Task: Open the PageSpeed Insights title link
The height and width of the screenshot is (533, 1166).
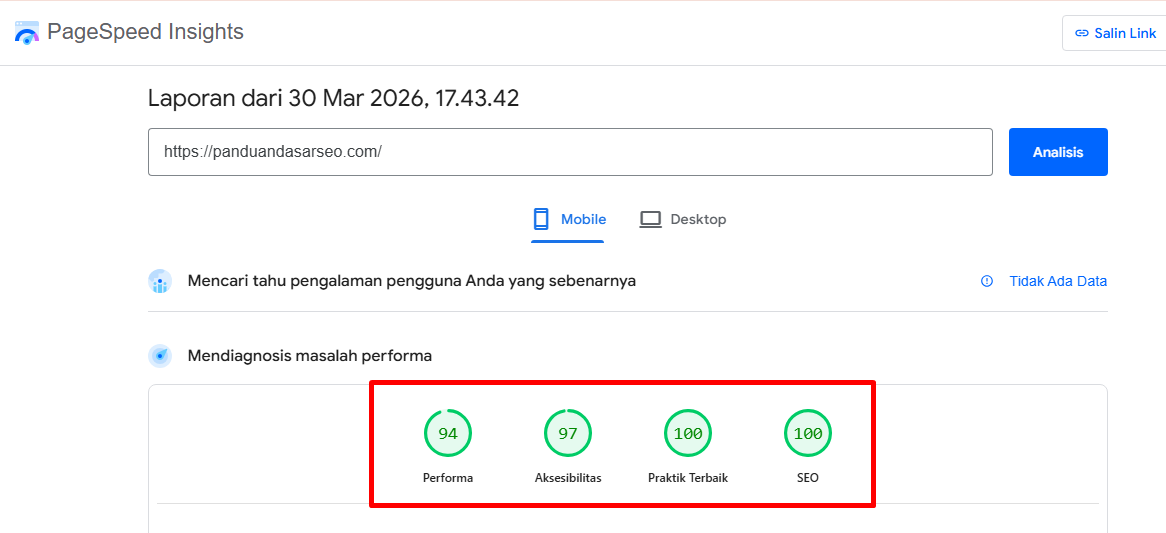Action: pos(145,32)
